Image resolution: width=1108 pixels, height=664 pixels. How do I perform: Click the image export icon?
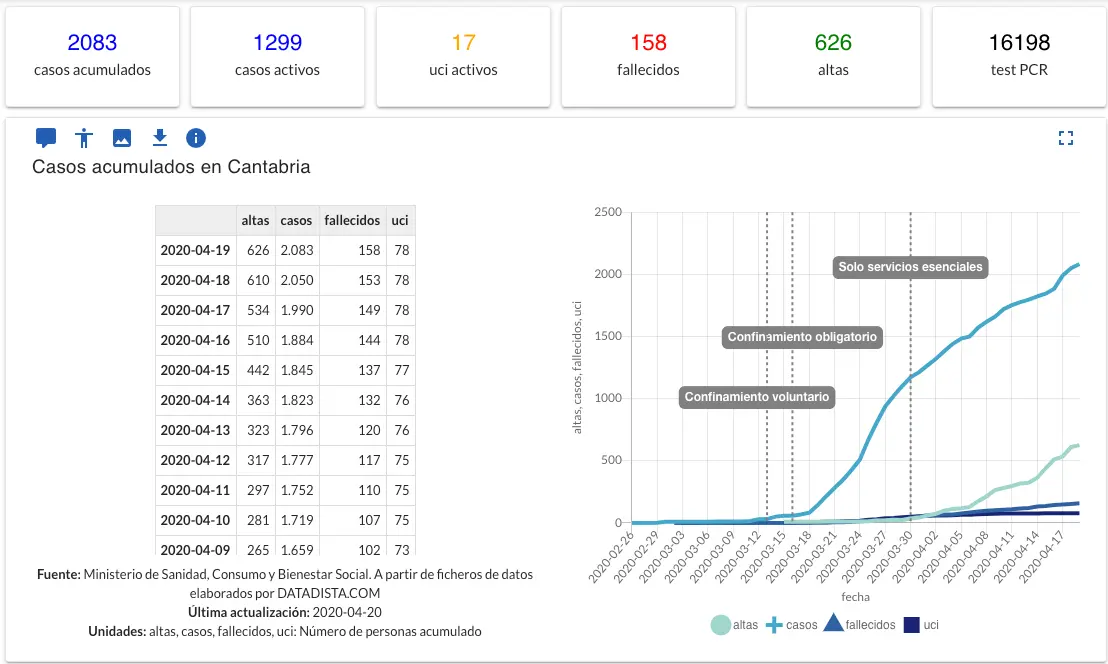(122, 138)
